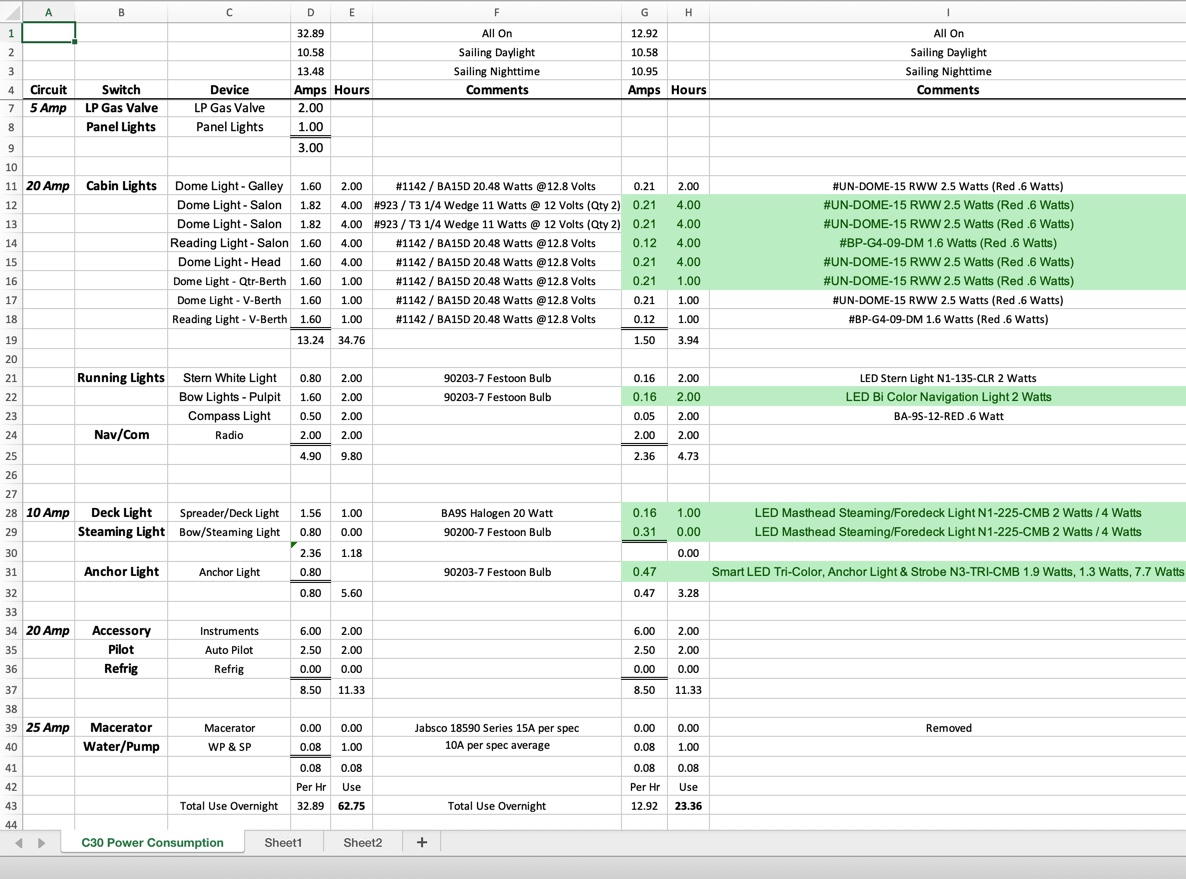Click the Select All corner box
Screen dimensions: 1186x879
pos(11,12)
